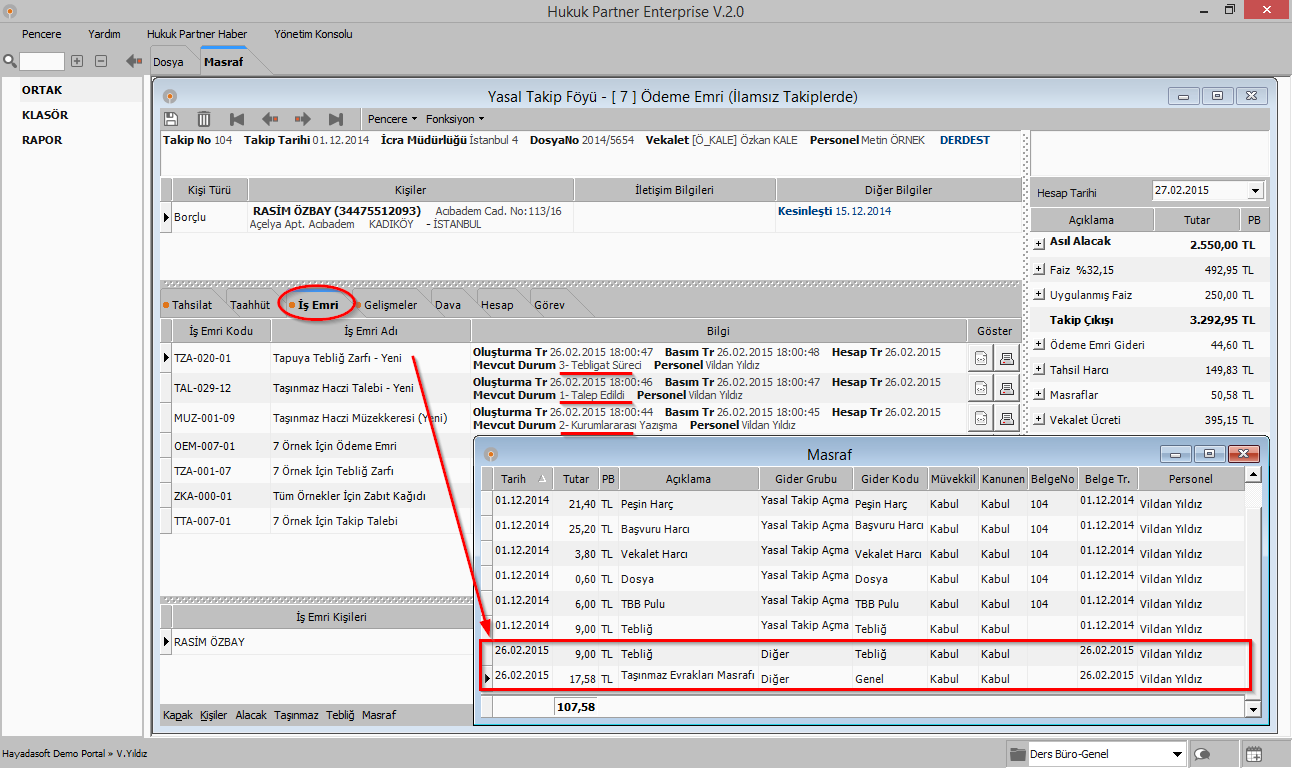Switch to the Masraf top tab
Screen dimensions: 1292x768
click(225, 62)
